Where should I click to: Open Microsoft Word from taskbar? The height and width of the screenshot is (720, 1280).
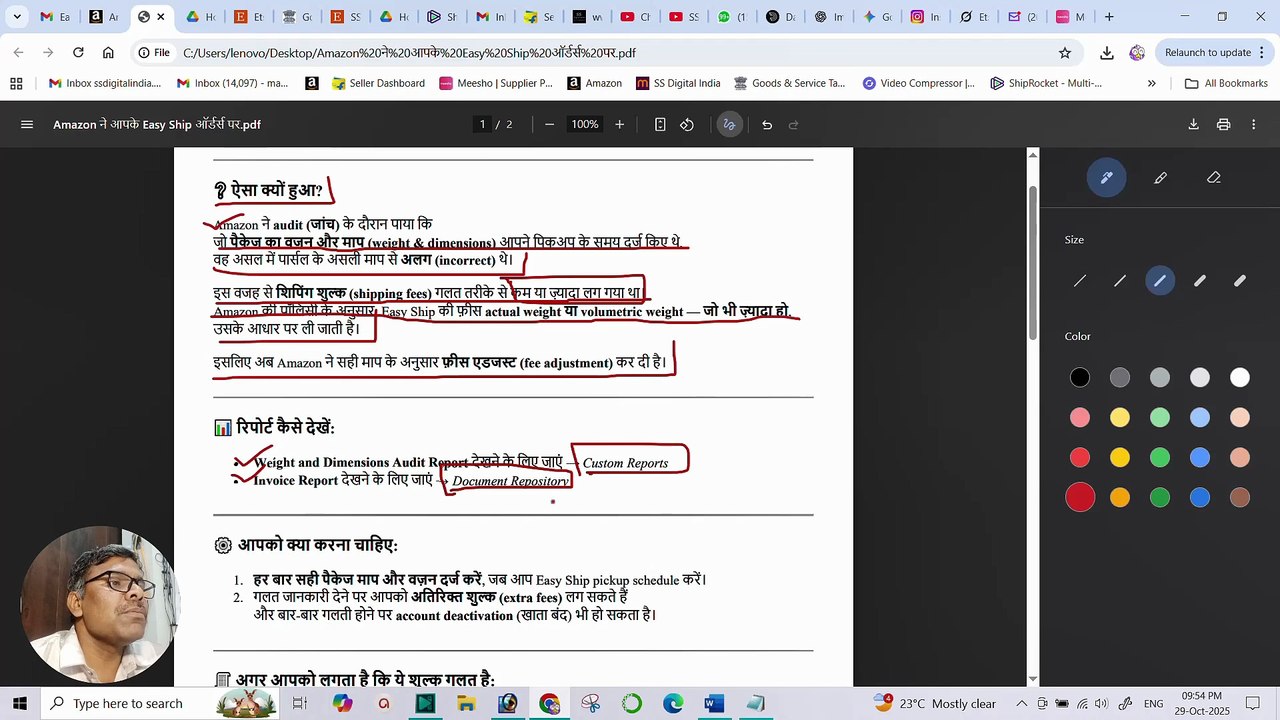click(713, 703)
